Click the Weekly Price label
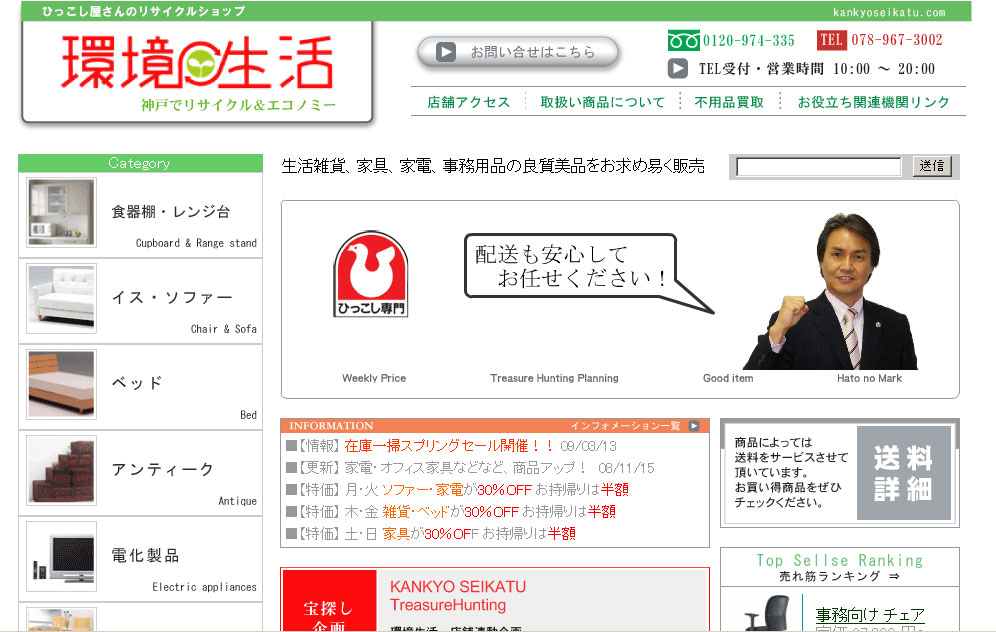 point(374,378)
